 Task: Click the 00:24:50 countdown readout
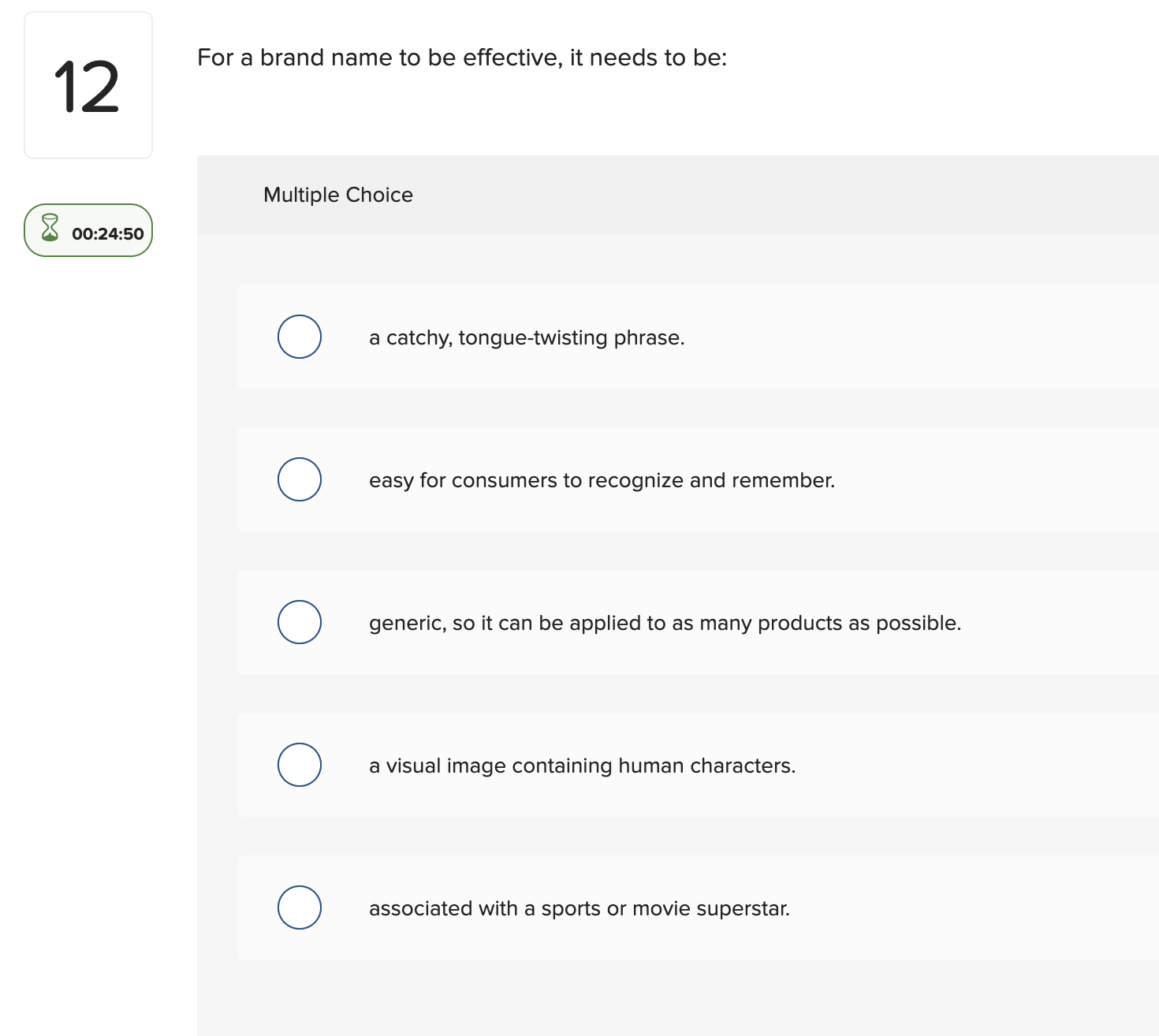pos(107,233)
